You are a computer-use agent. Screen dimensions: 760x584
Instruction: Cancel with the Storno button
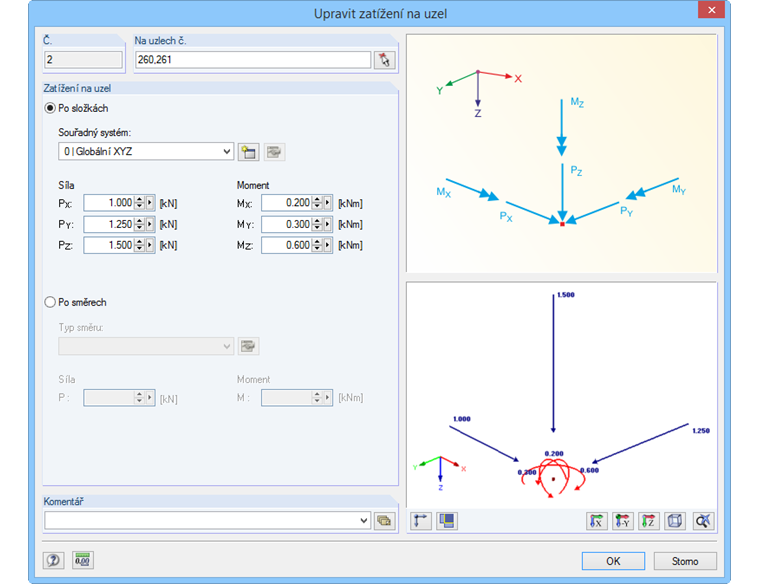coord(685,561)
